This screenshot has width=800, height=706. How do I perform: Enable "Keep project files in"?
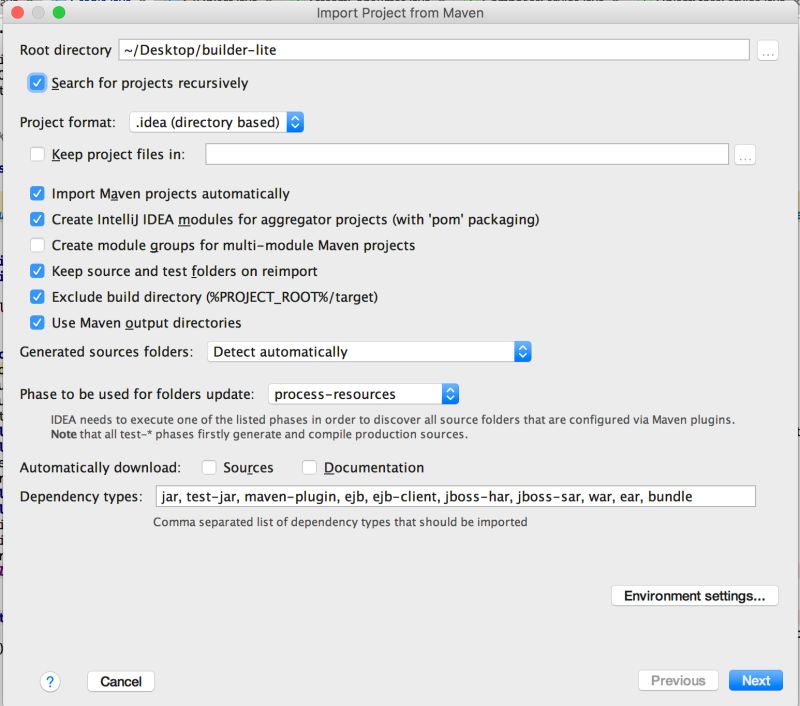37,154
